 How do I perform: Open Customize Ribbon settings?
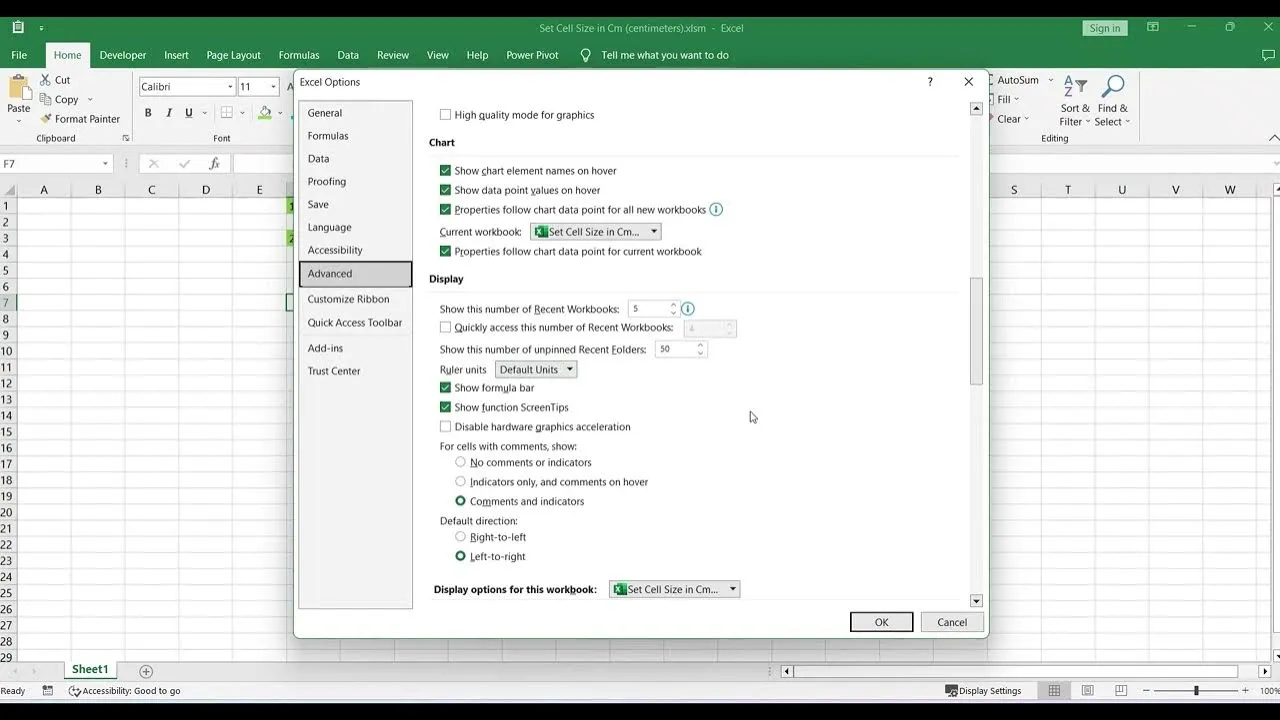pyautogui.click(x=349, y=299)
